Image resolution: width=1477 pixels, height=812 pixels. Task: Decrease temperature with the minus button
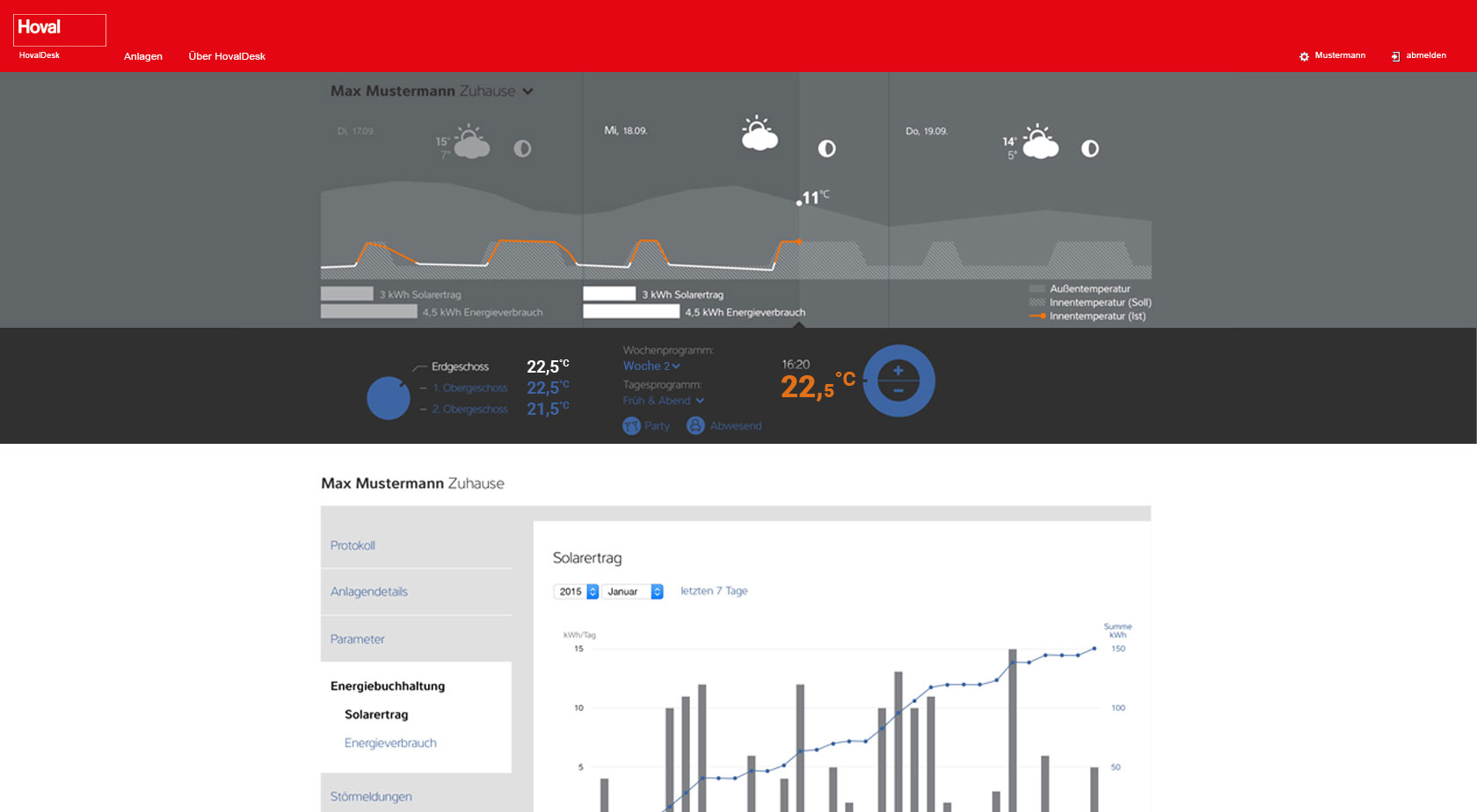pos(899,391)
